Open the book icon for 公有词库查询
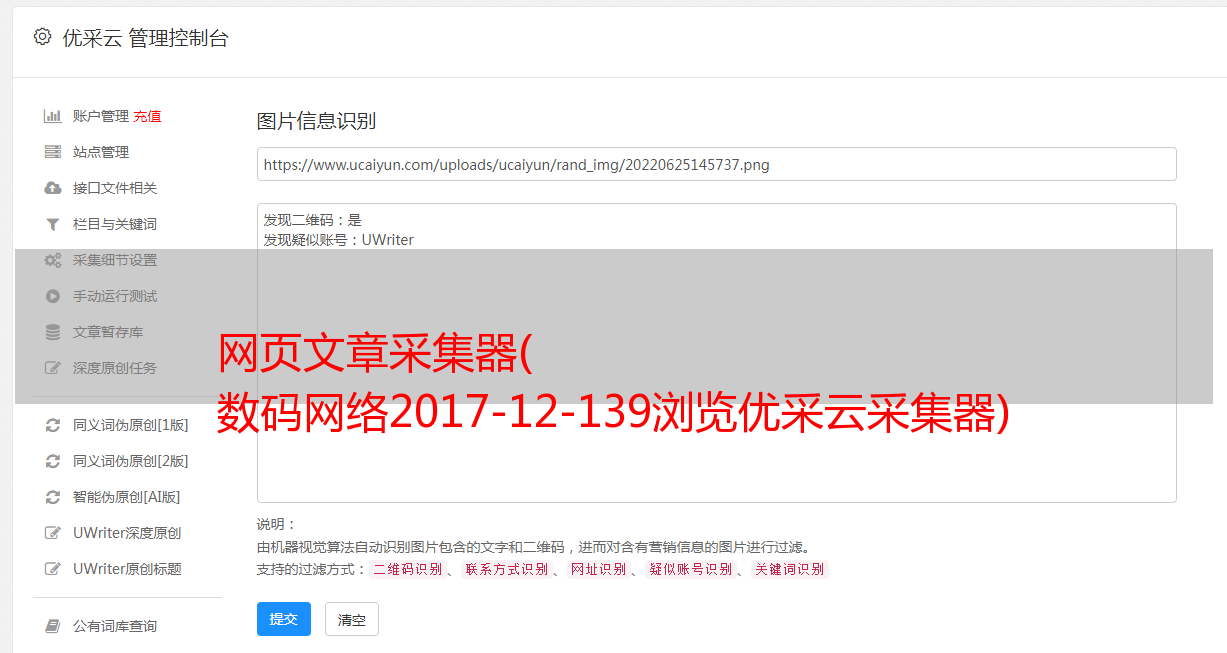 [x=53, y=626]
